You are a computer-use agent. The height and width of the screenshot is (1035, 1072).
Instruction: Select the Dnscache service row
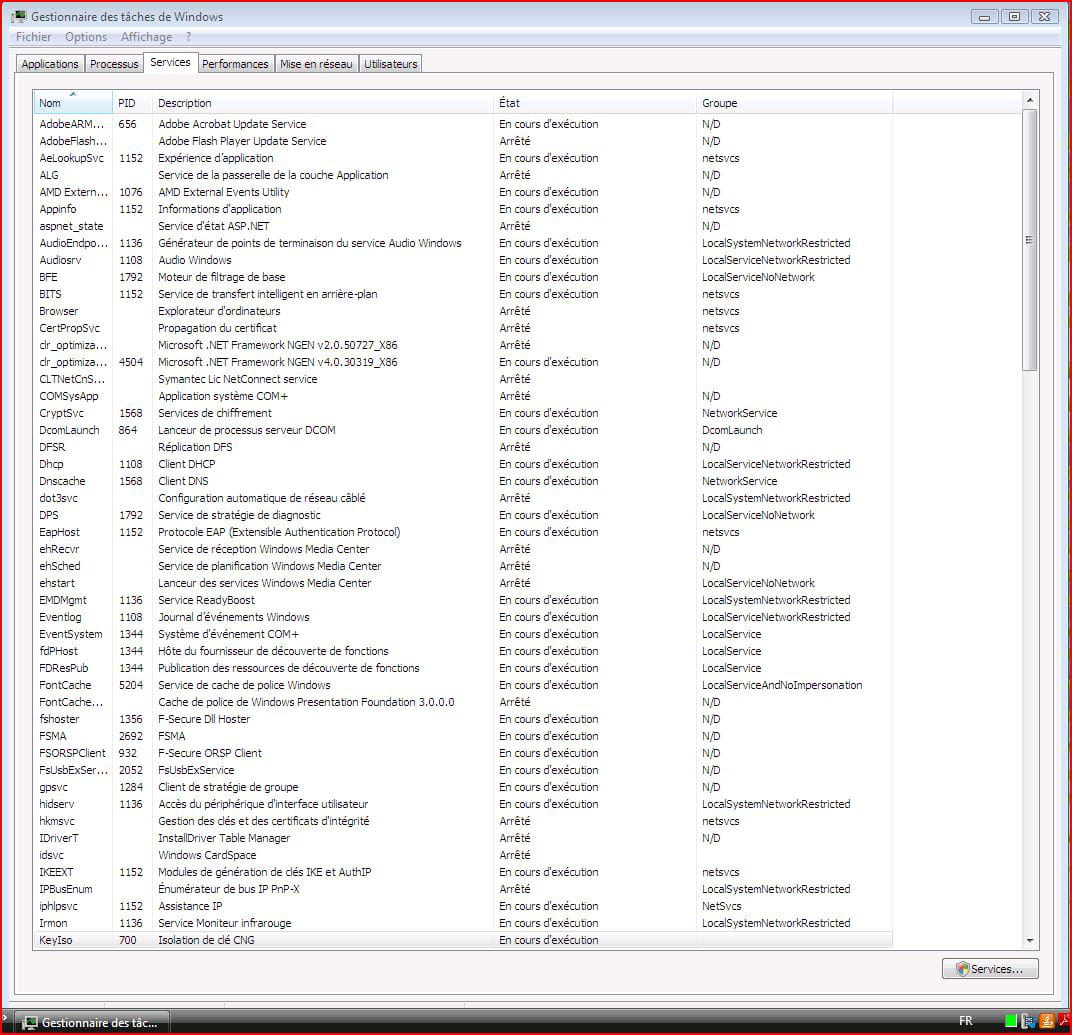[462, 481]
